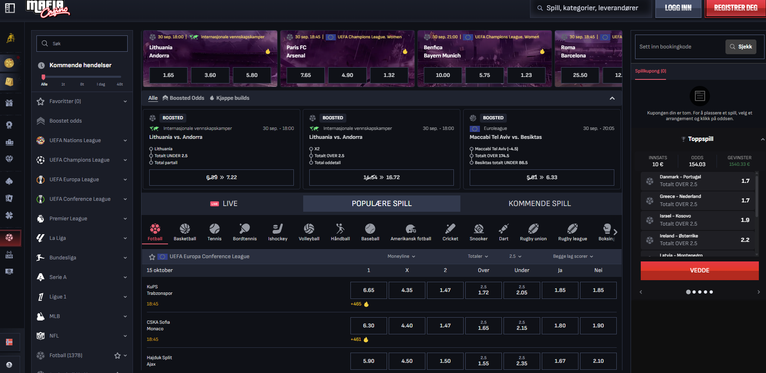766x373 pixels.
Task: Show more sports with the right arrow
Action: pyautogui.click(x=615, y=232)
